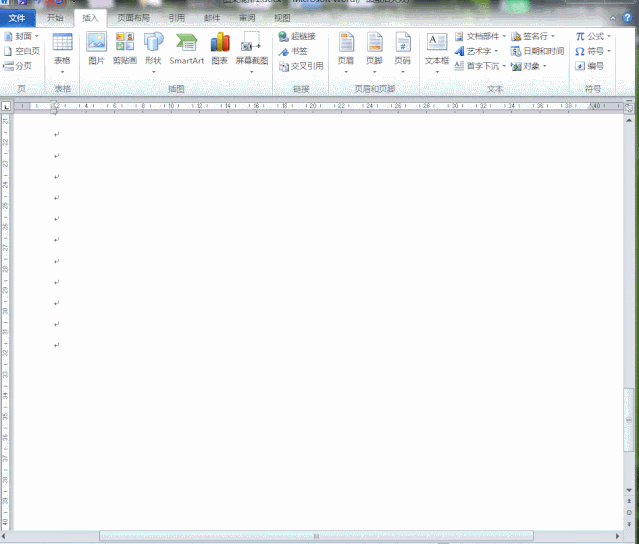Viewport: 639px width, 544px height.
Task: Expand the 页脚 dropdown arrow
Action: [x=374, y=72]
